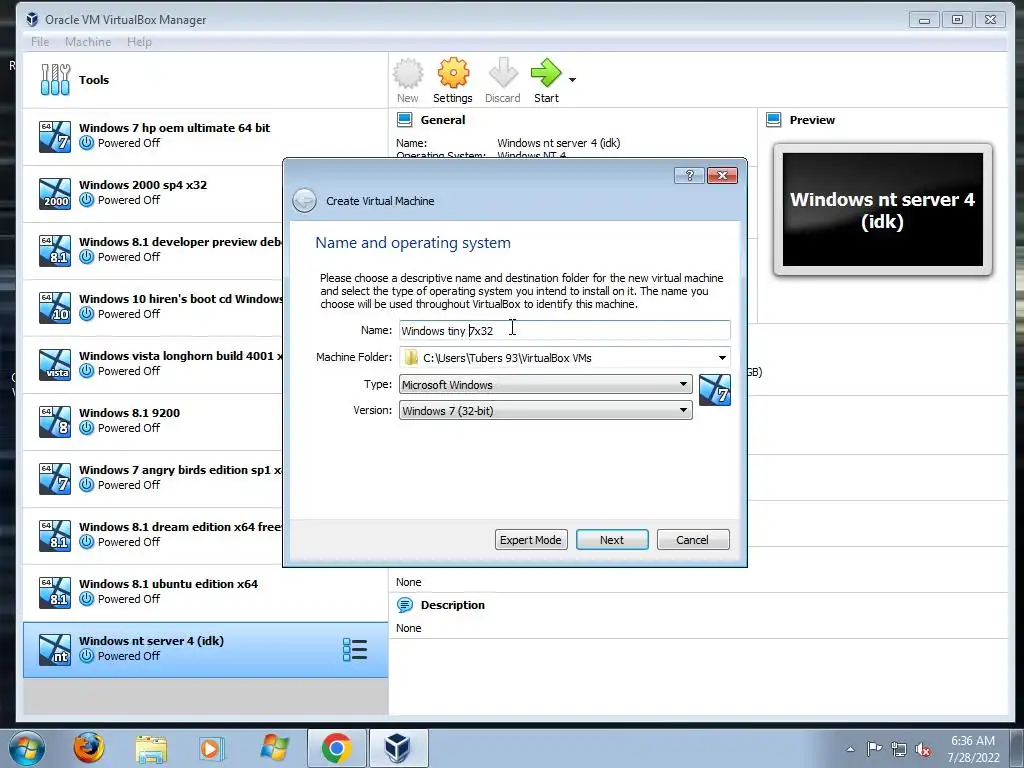Click the Preview section monitor icon

(774, 120)
